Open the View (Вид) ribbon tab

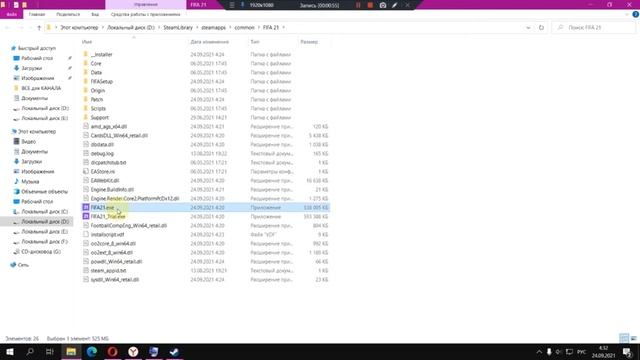pyautogui.click(x=95, y=14)
